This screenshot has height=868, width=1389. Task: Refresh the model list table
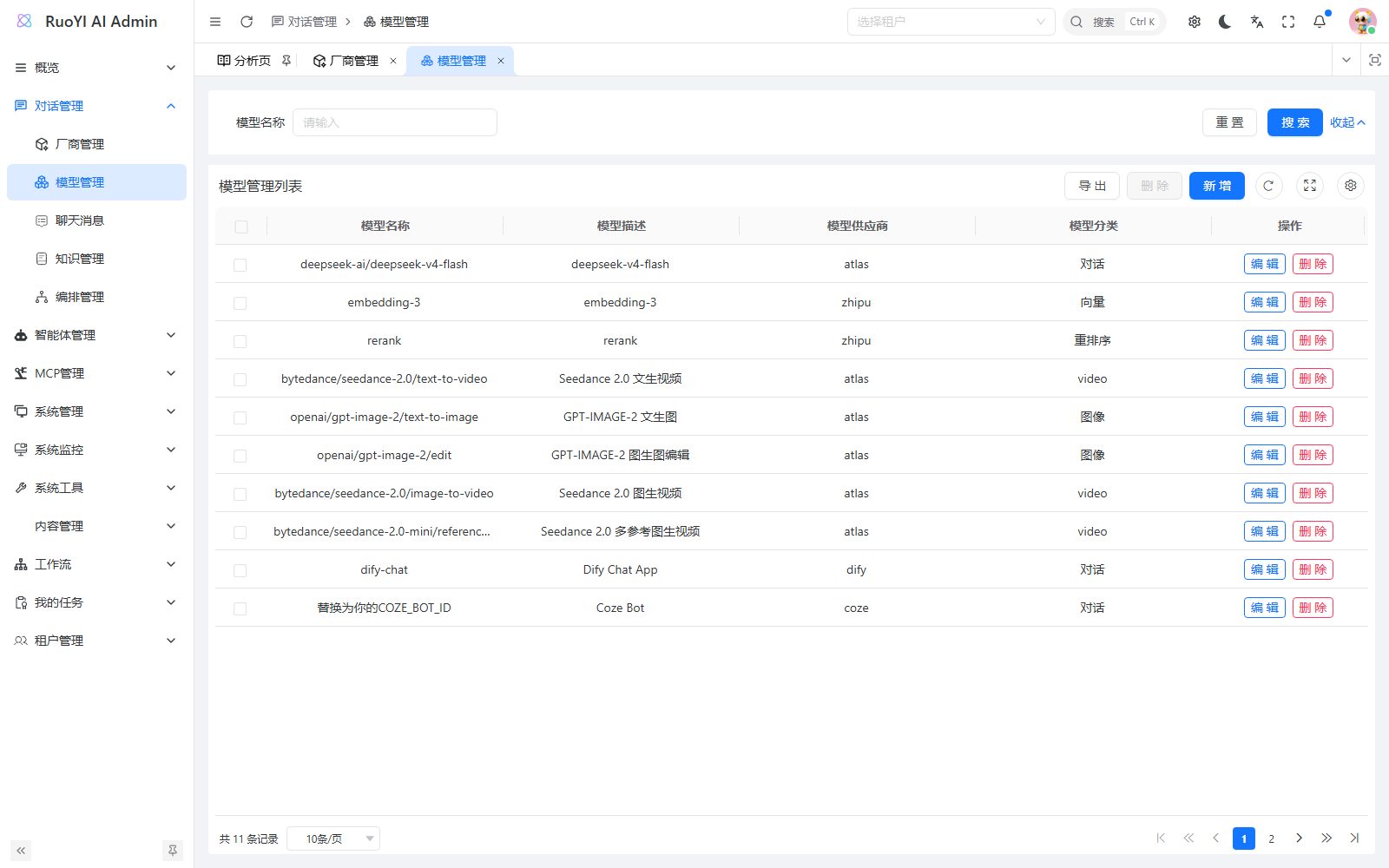tap(1268, 186)
